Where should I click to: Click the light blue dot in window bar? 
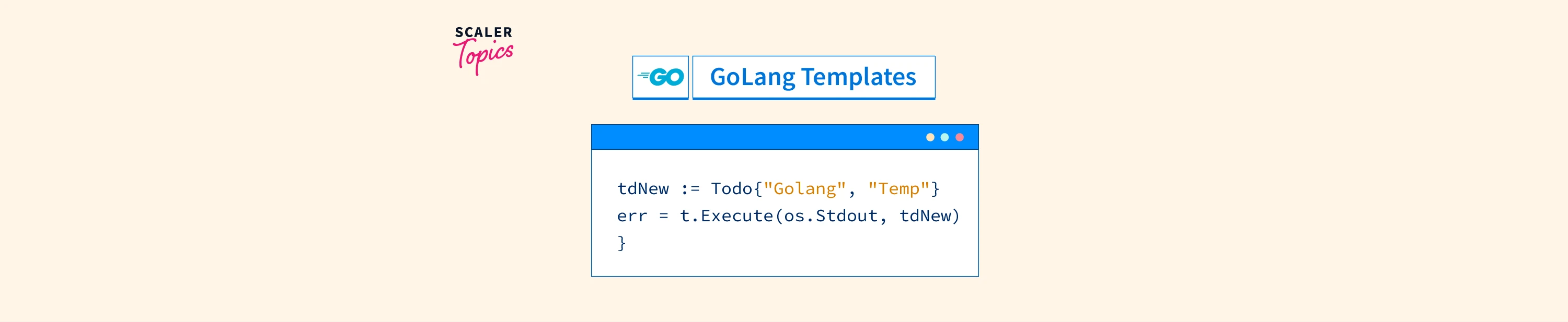944,137
